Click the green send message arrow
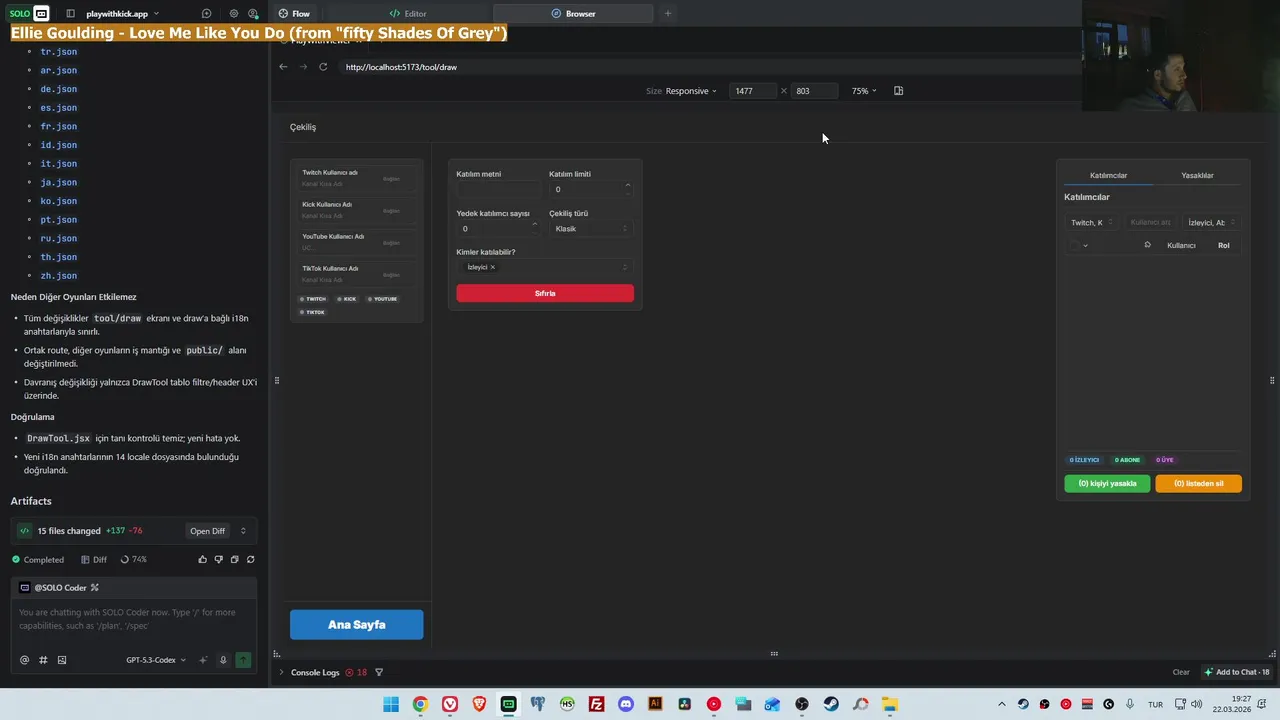The height and width of the screenshot is (720, 1280). point(243,660)
